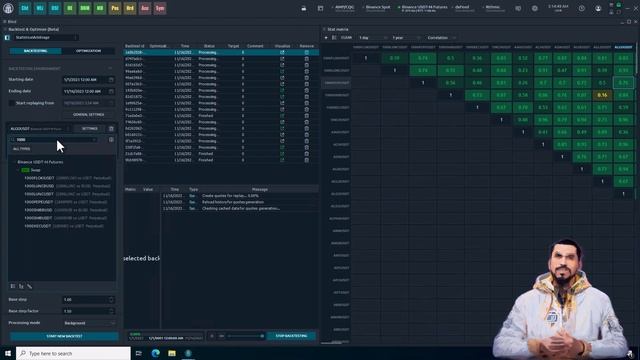Click the list view icon below symbol tree
The height and width of the screenshot is (360, 640).
click(13, 287)
